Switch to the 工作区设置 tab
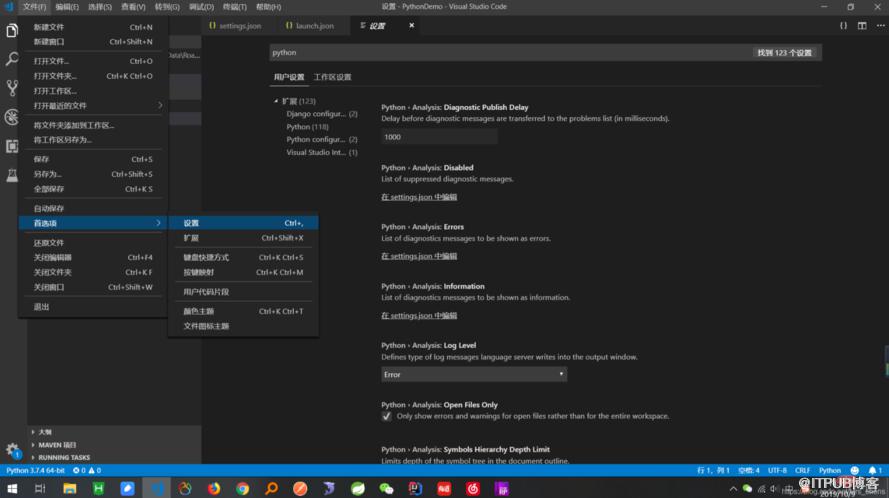This screenshot has height=498, width=889. coord(332,77)
